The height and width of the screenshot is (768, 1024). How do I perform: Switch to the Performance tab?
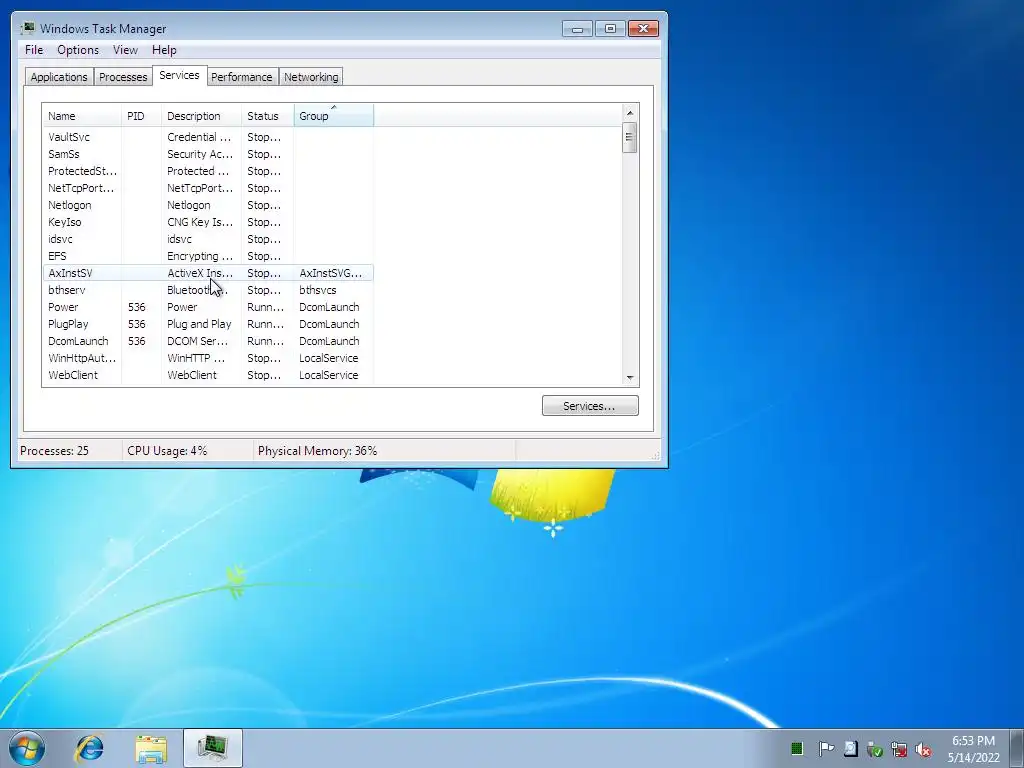(x=241, y=77)
